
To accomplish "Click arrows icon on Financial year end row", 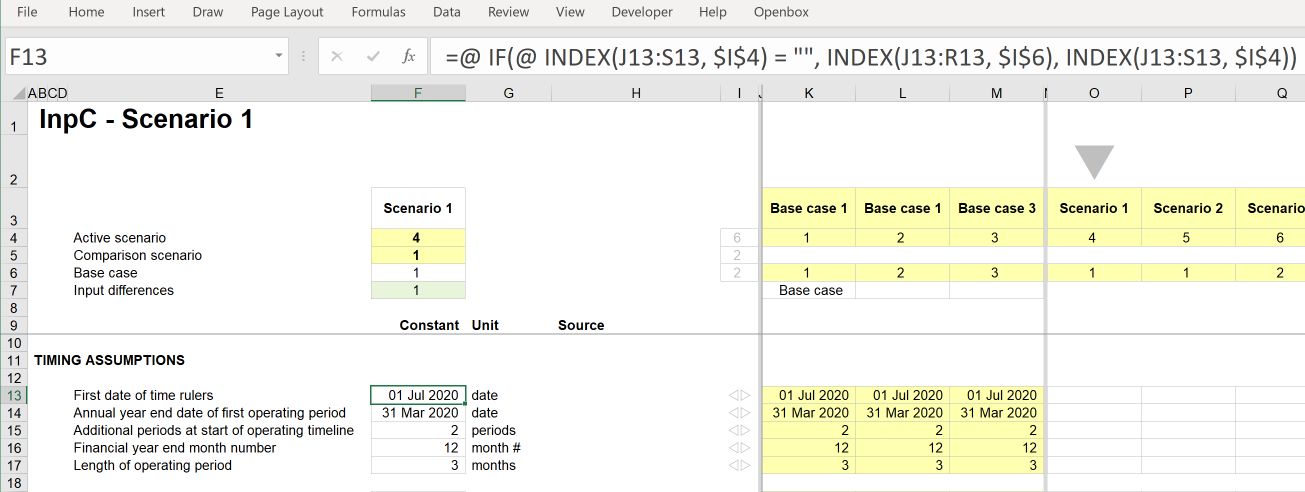I will (739, 448).
